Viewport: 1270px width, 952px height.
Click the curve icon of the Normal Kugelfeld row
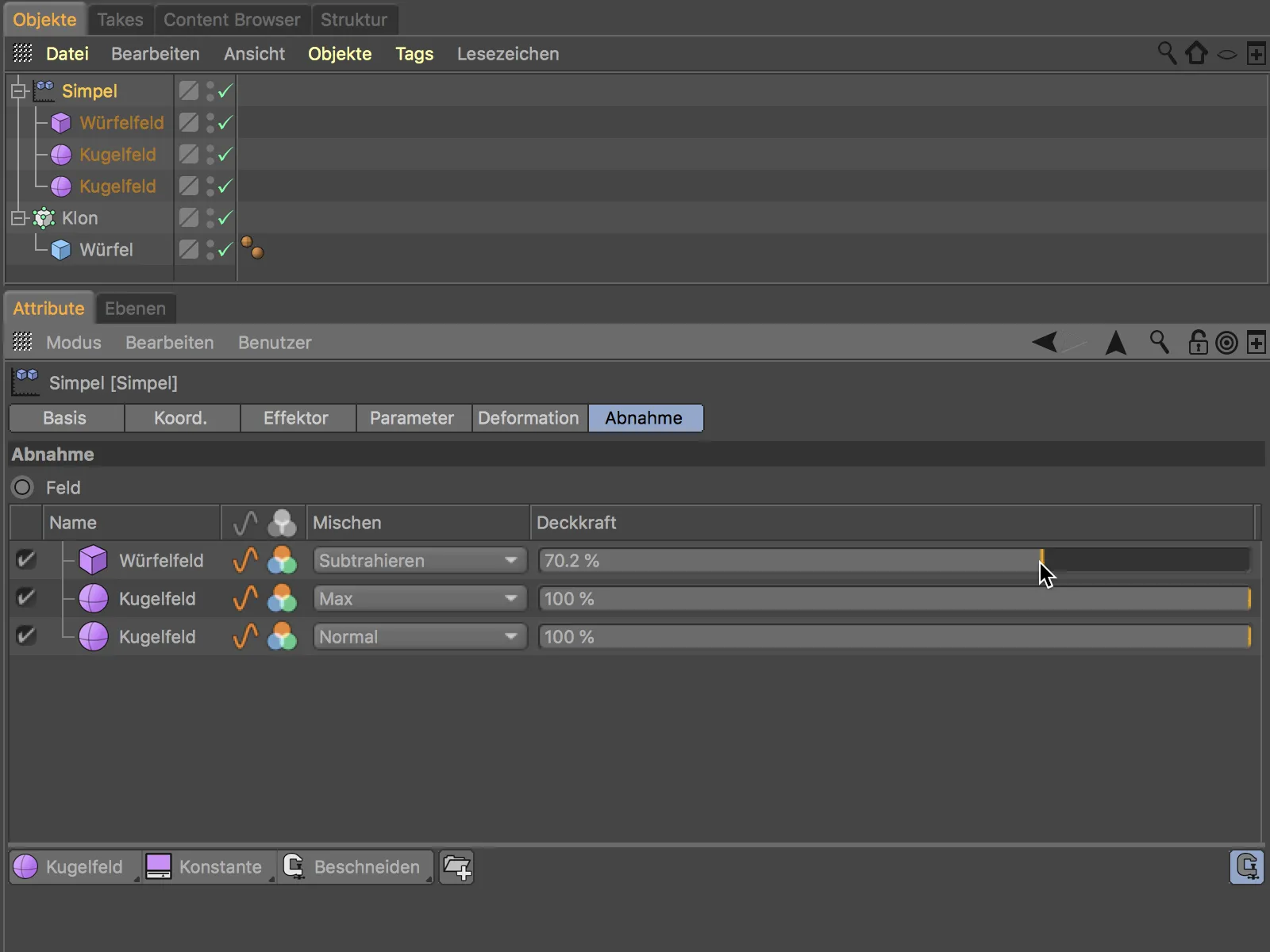tap(245, 636)
